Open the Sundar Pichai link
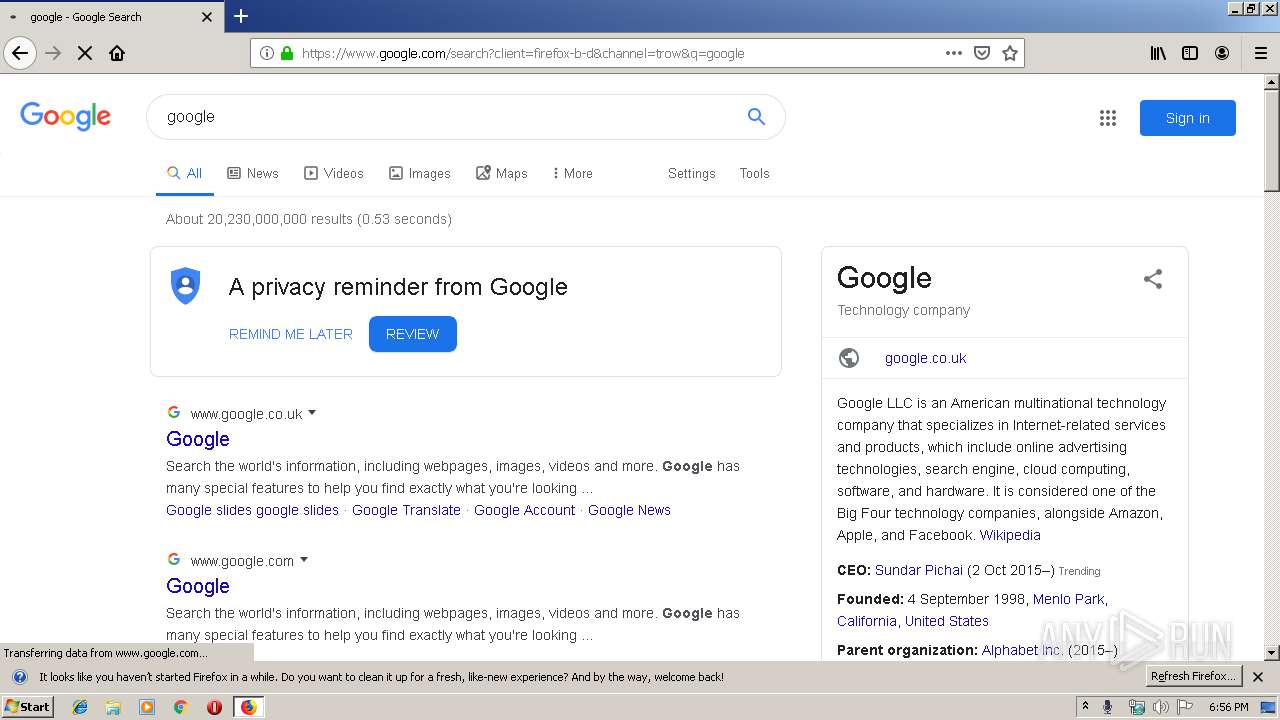 918,570
